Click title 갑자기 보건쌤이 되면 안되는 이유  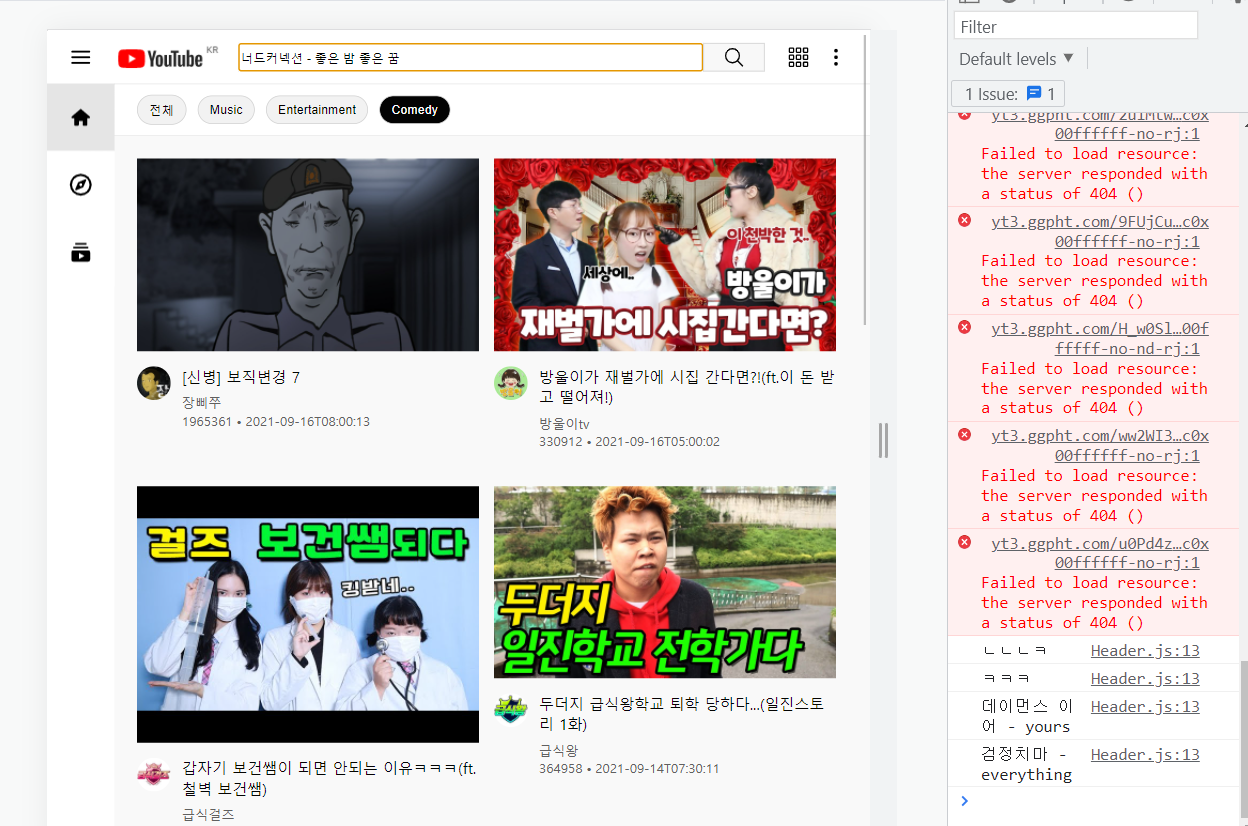(x=329, y=778)
